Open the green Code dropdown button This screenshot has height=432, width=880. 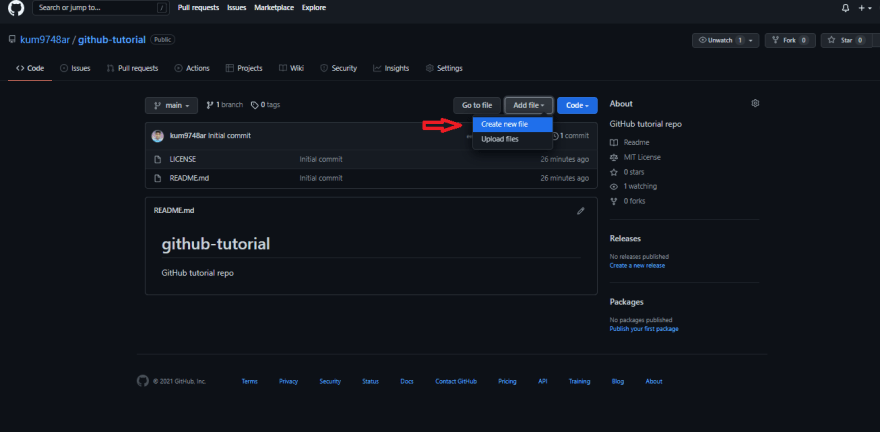point(577,105)
